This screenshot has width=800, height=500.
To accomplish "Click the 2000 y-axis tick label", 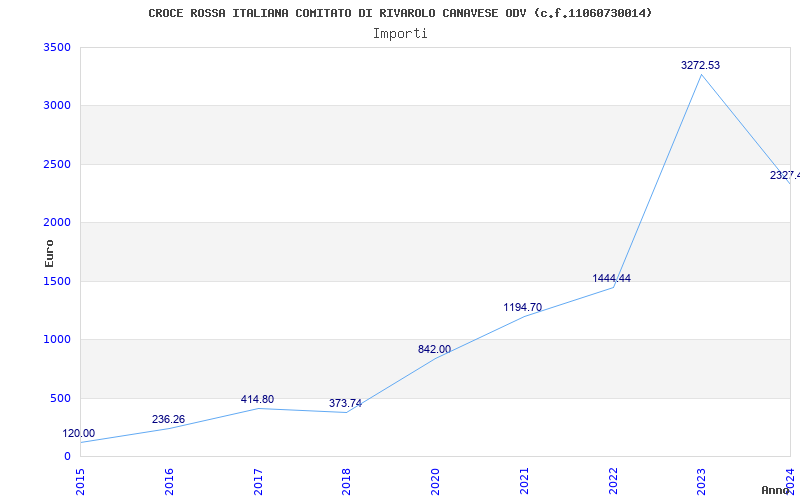I will 57,222.
